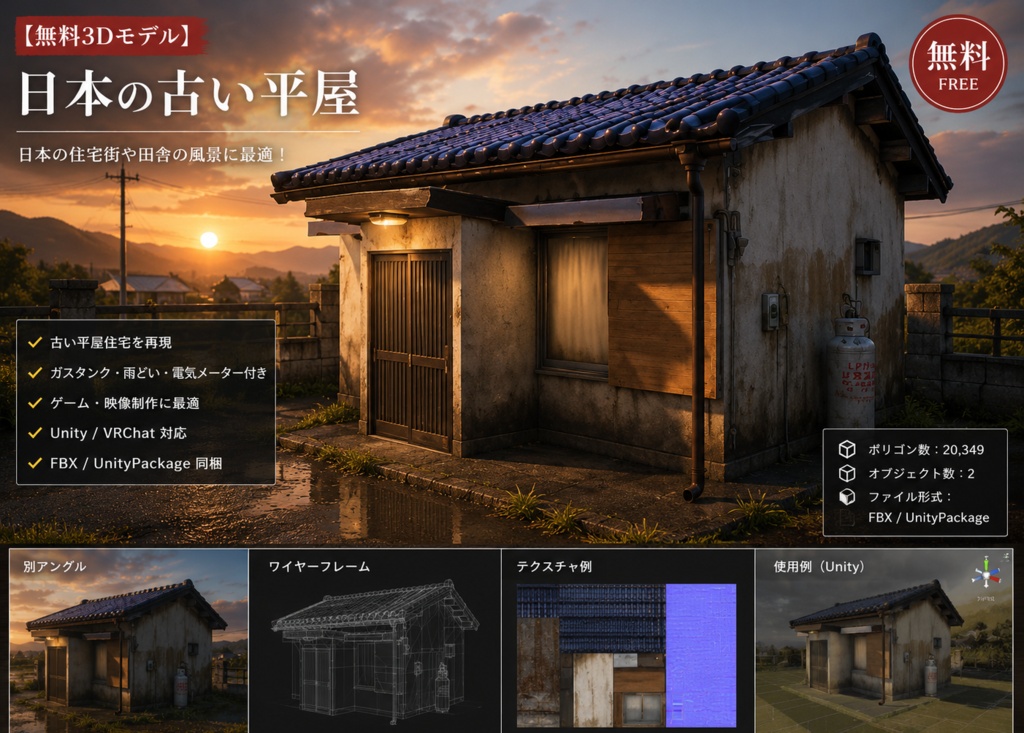Click the 別アングル label
Image resolution: width=1024 pixels, height=733 pixels.
[x=55, y=566]
